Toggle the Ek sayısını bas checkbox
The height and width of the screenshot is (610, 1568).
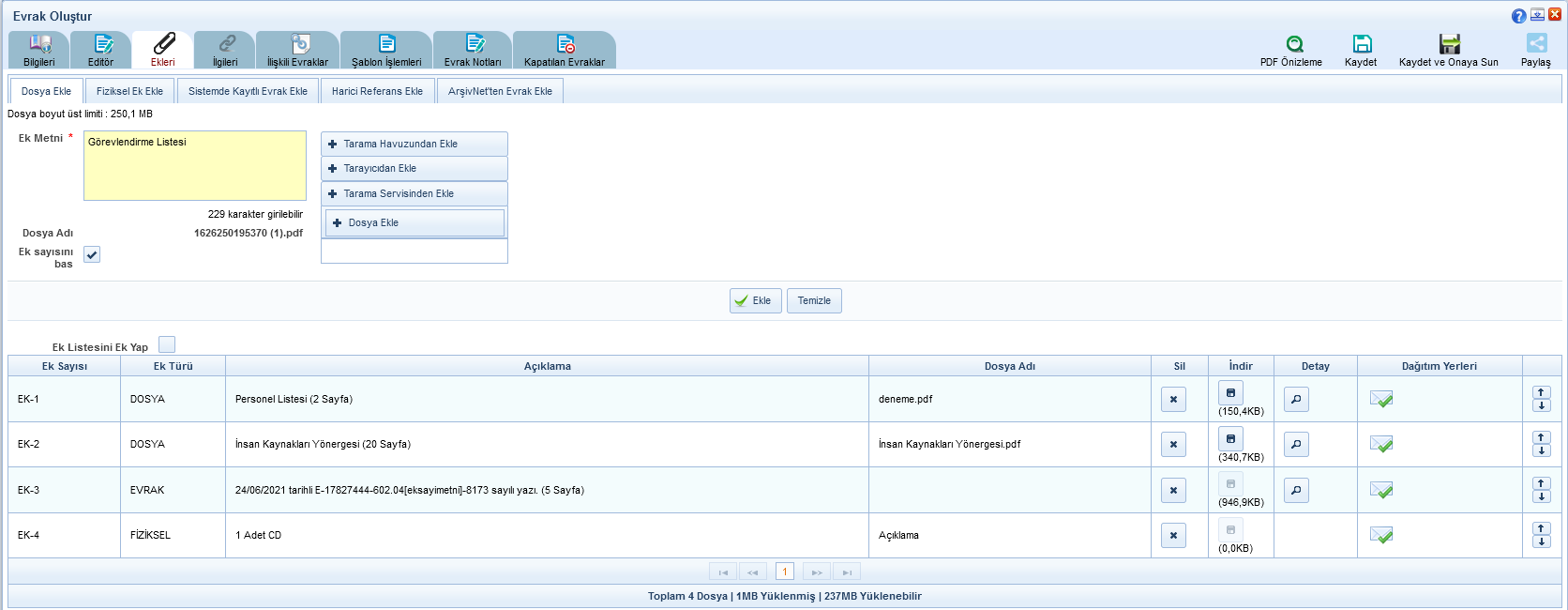92,254
